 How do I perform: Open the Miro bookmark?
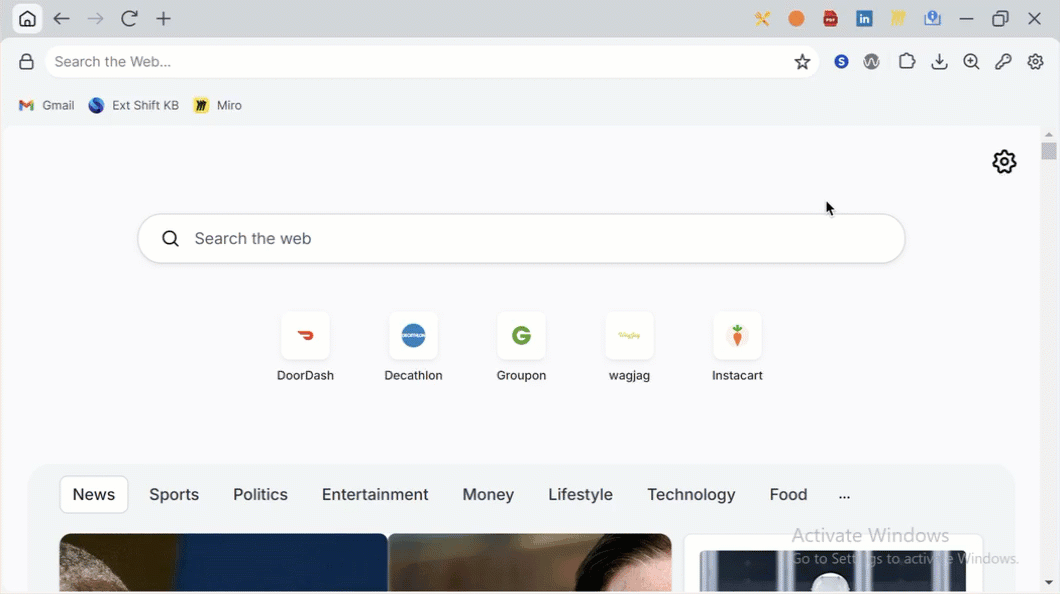click(x=218, y=105)
